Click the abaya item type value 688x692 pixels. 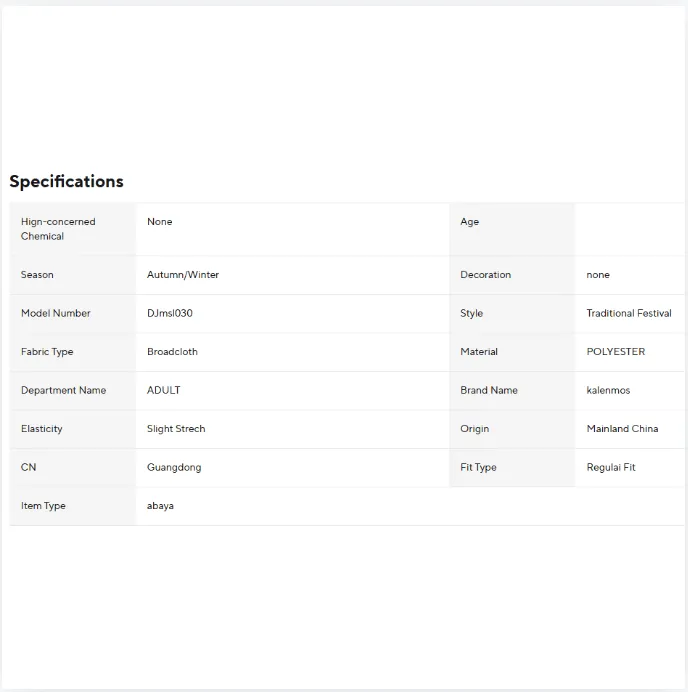click(160, 506)
